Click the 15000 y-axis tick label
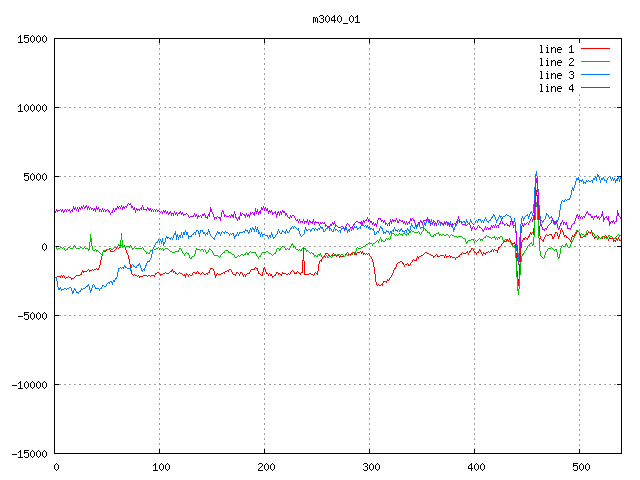The image size is (640, 480). [31, 39]
